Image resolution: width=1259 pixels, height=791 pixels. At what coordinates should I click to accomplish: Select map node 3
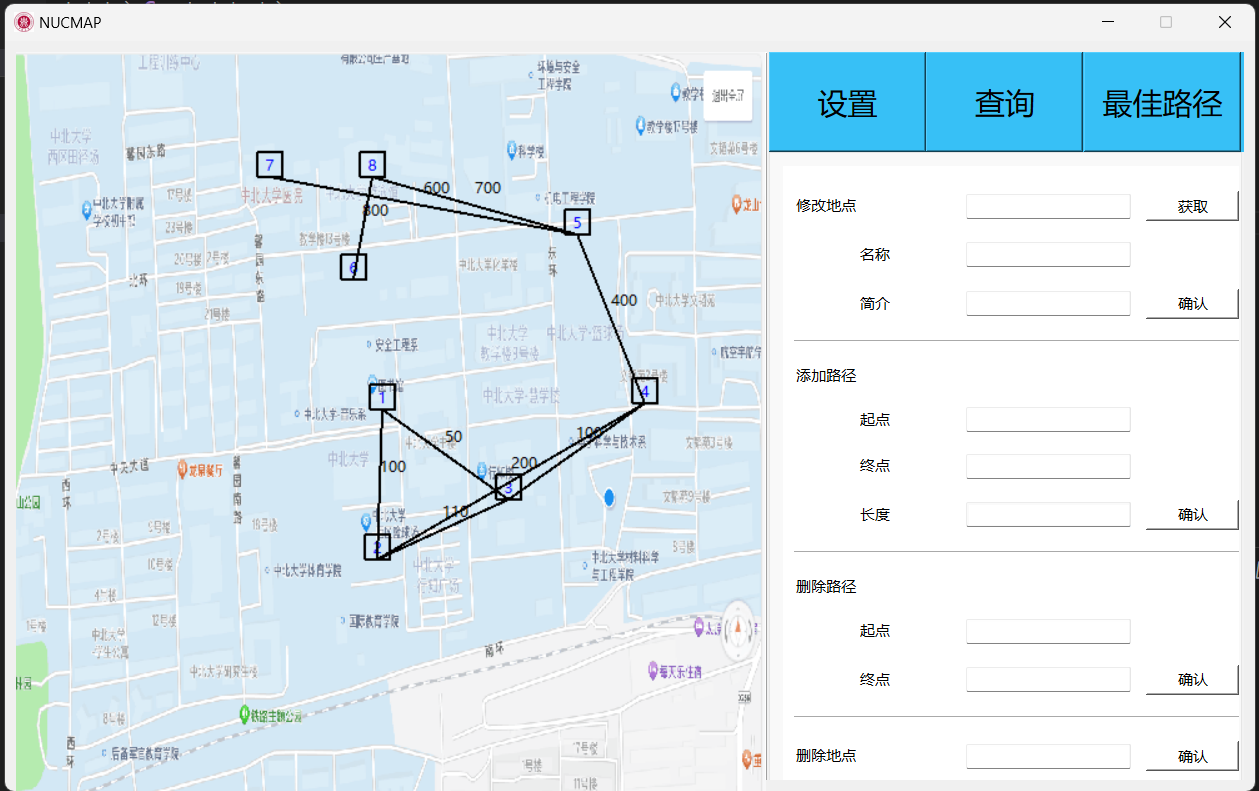508,487
